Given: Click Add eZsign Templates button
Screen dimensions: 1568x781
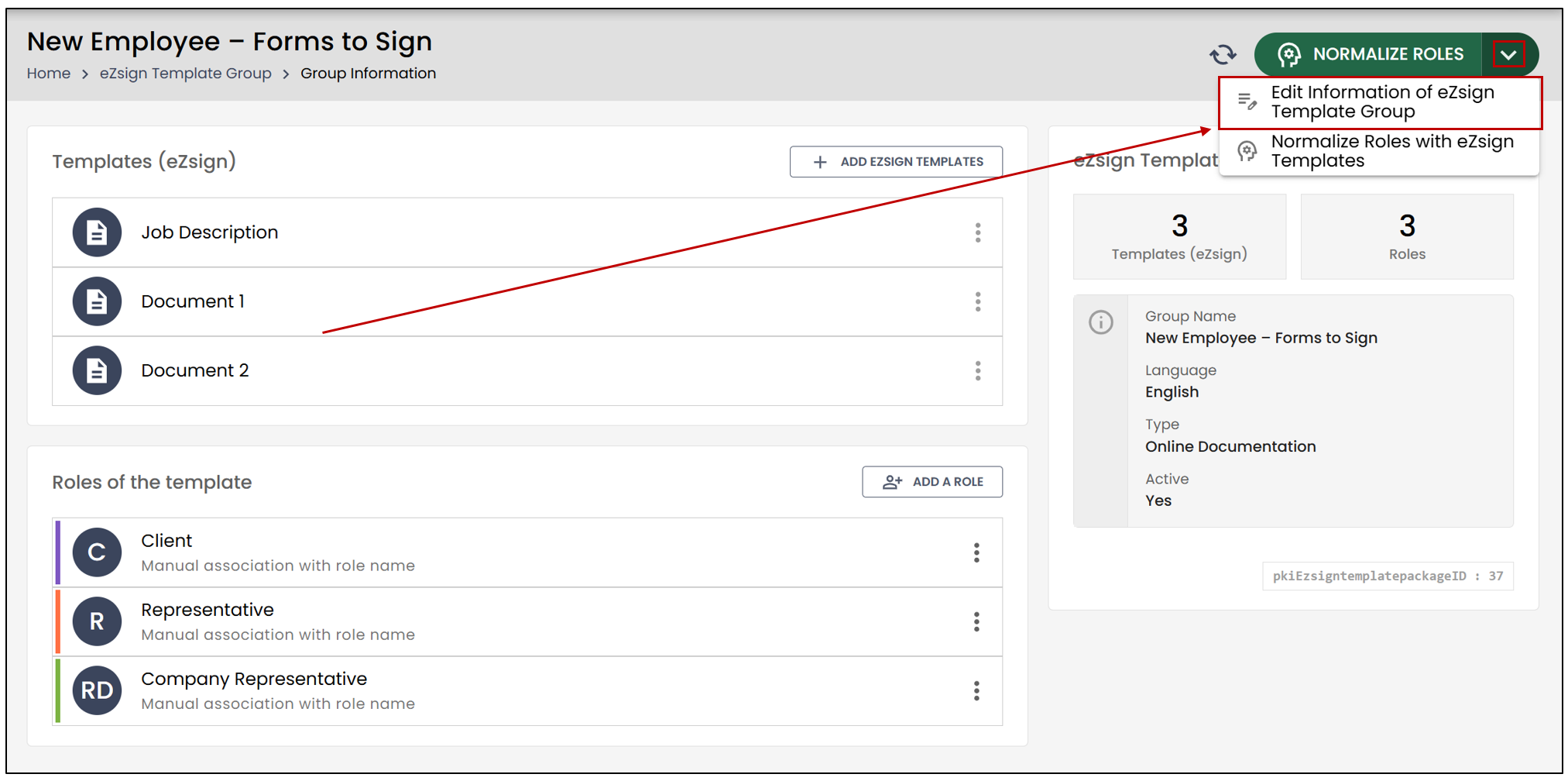Looking at the screenshot, I should pos(896,162).
